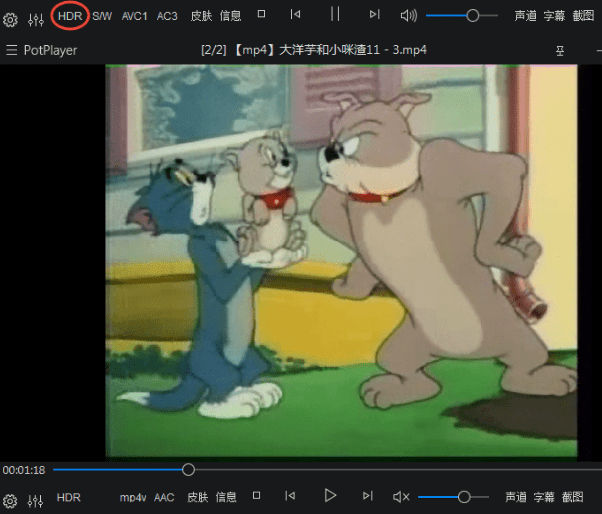Stop playback using bottom toolbar stop icon

(256, 496)
